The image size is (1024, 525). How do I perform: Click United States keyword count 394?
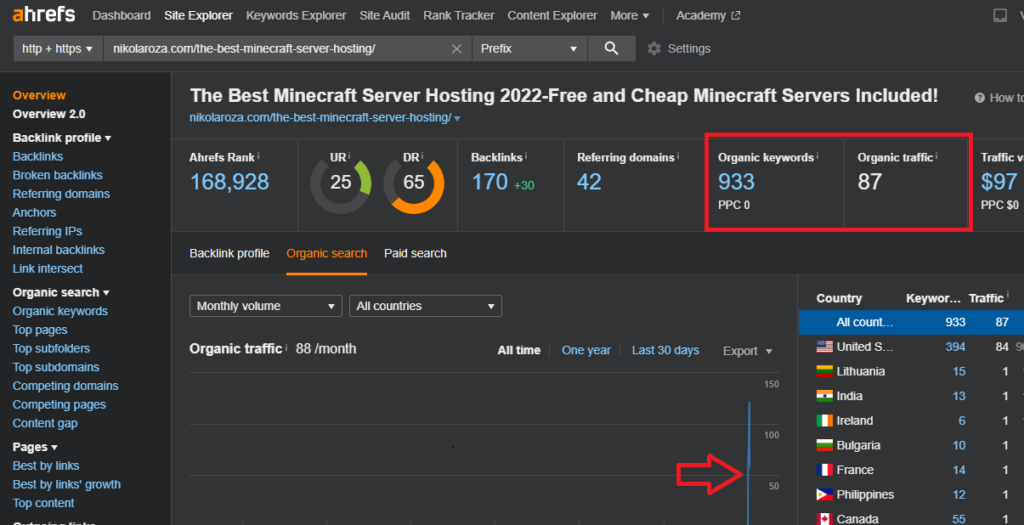tap(955, 347)
